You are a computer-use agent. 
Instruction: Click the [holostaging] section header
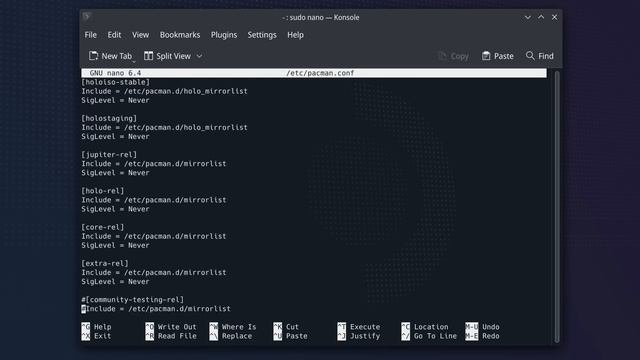pos(109,118)
